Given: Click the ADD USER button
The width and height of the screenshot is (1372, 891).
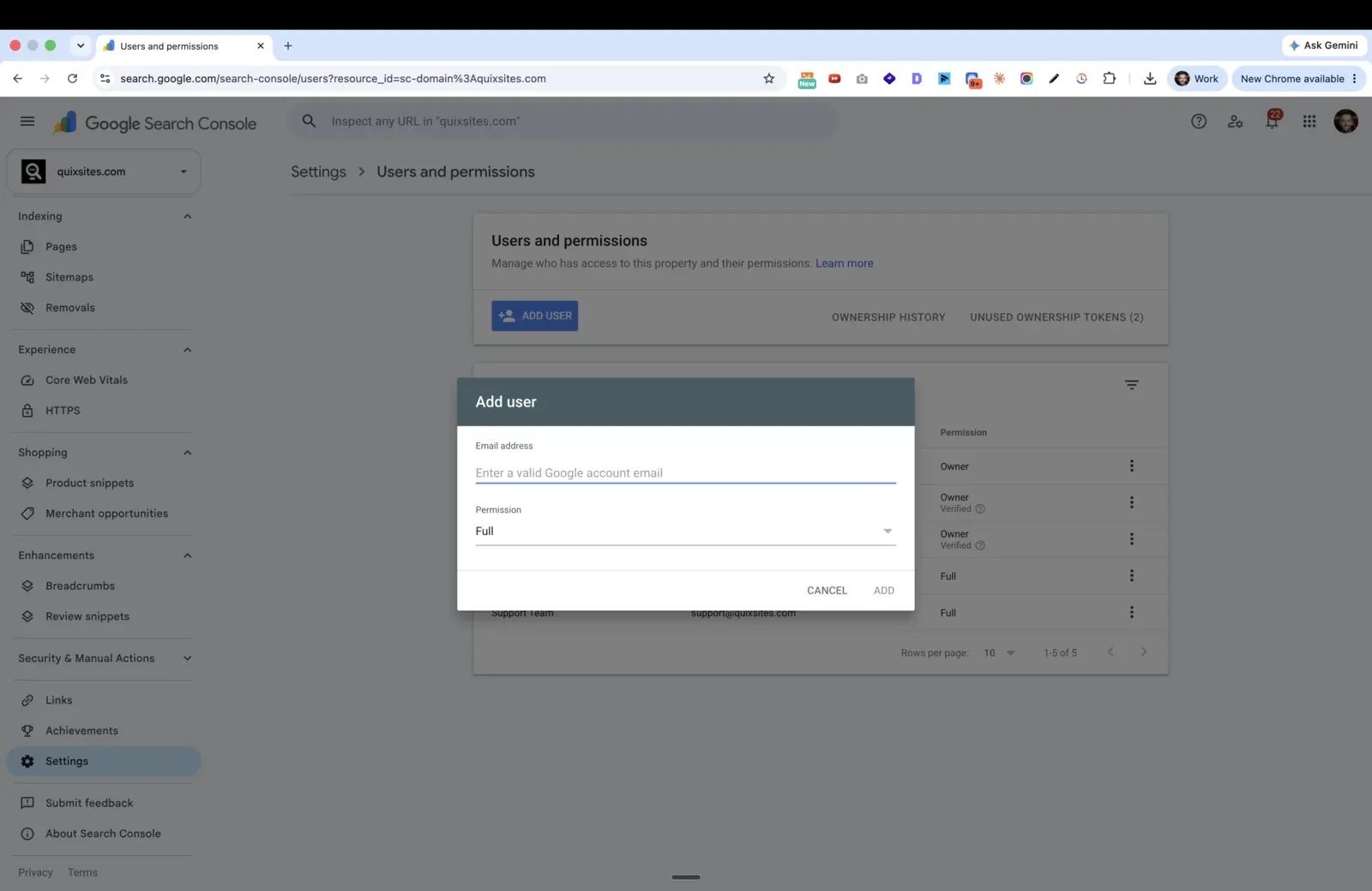Looking at the screenshot, I should pyautogui.click(x=534, y=316).
